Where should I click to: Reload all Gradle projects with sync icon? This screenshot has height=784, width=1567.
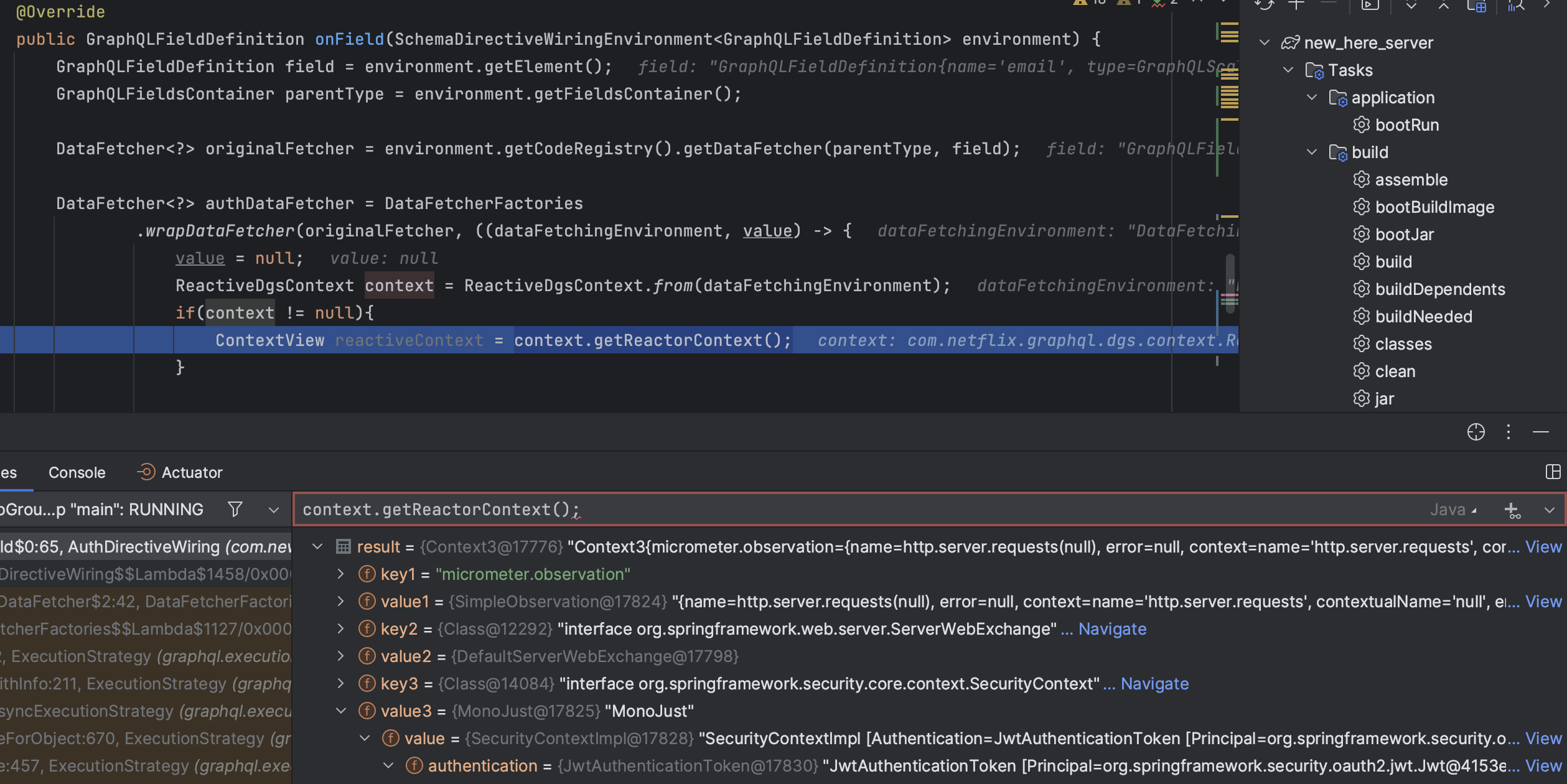(x=1265, y=5)
